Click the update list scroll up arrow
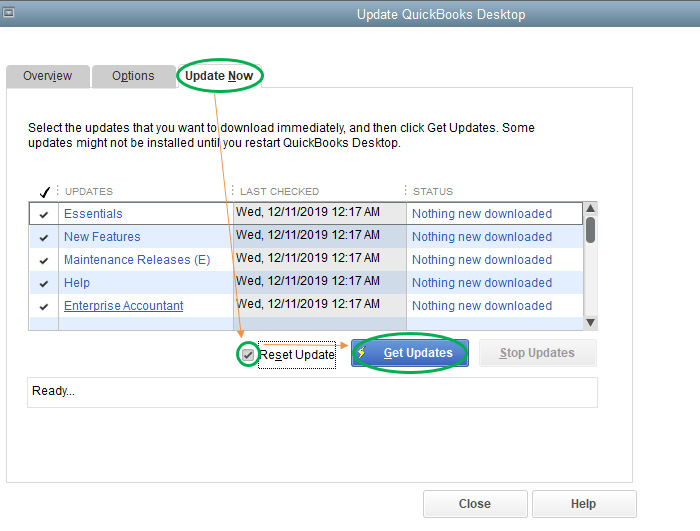The width and height of the screenshot is (700, 531). (590, 208)
